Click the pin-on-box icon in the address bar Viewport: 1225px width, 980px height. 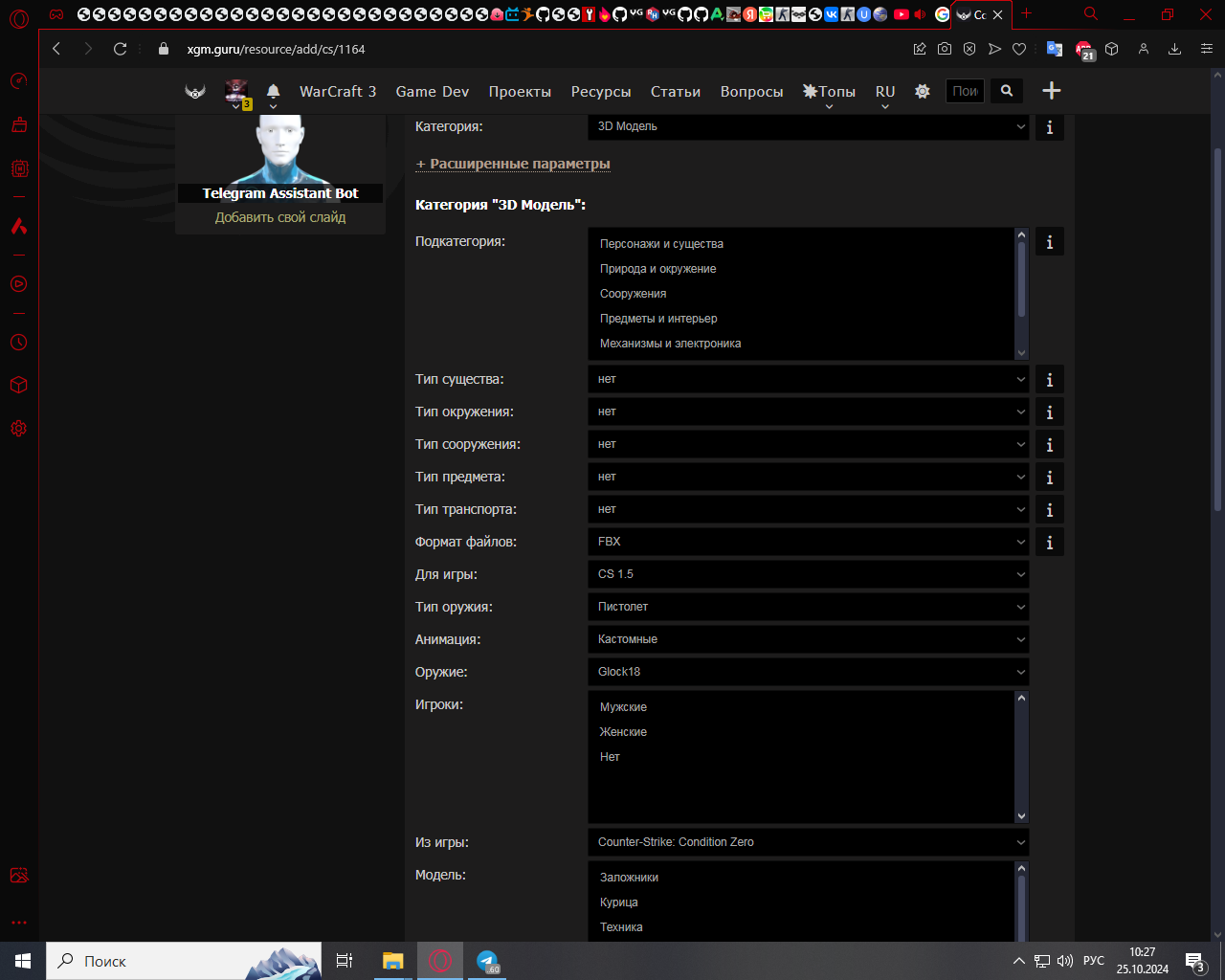(920, 49)
